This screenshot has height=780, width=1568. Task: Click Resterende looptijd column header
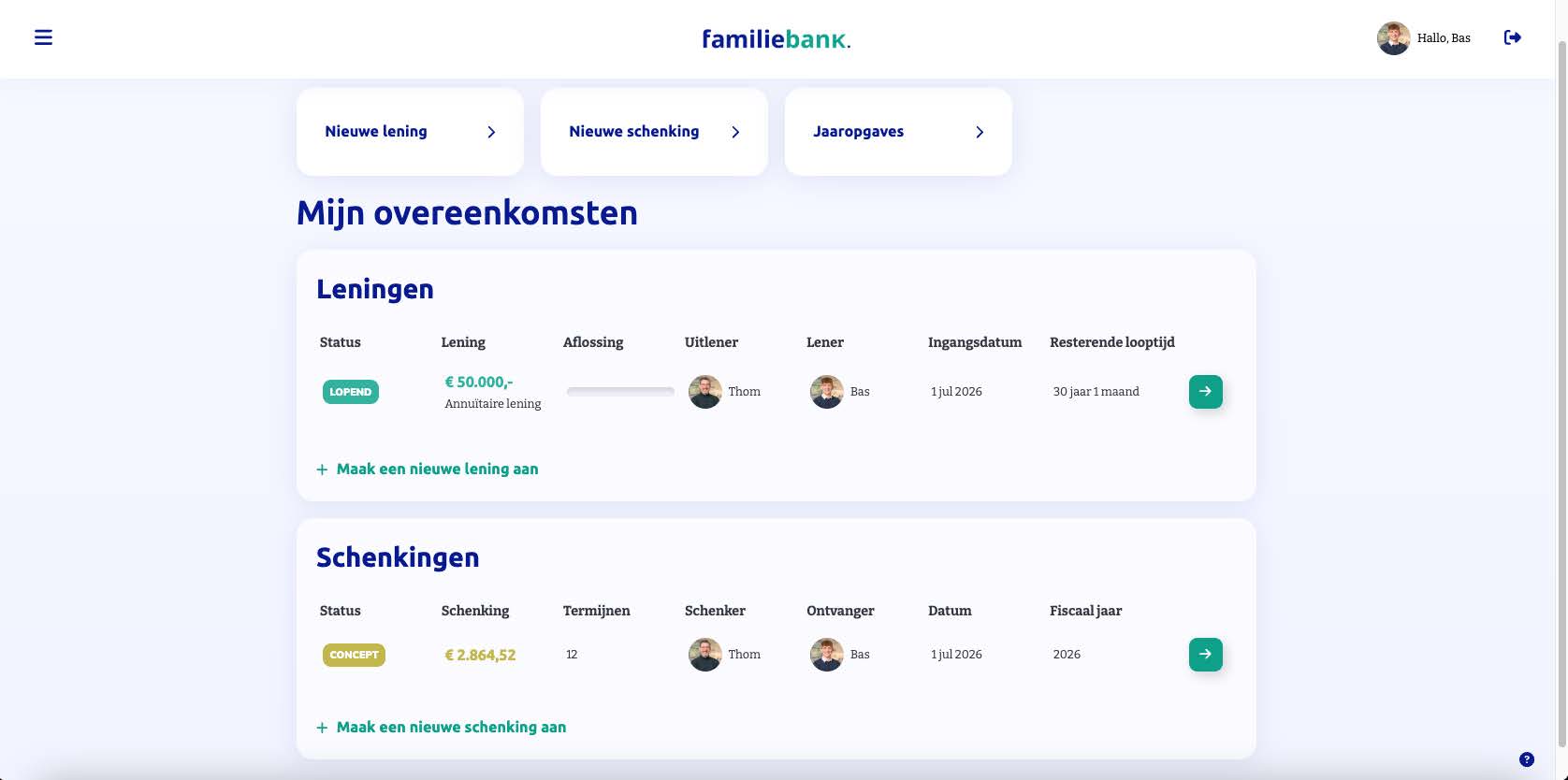tap(1111, 342)
